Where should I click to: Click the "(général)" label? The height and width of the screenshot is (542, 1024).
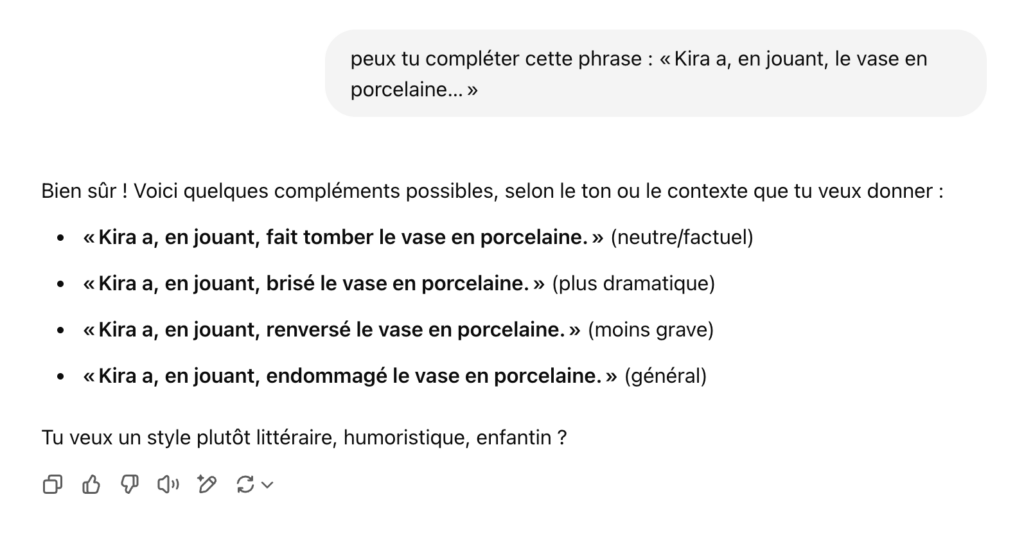click(x=665, y=376)
